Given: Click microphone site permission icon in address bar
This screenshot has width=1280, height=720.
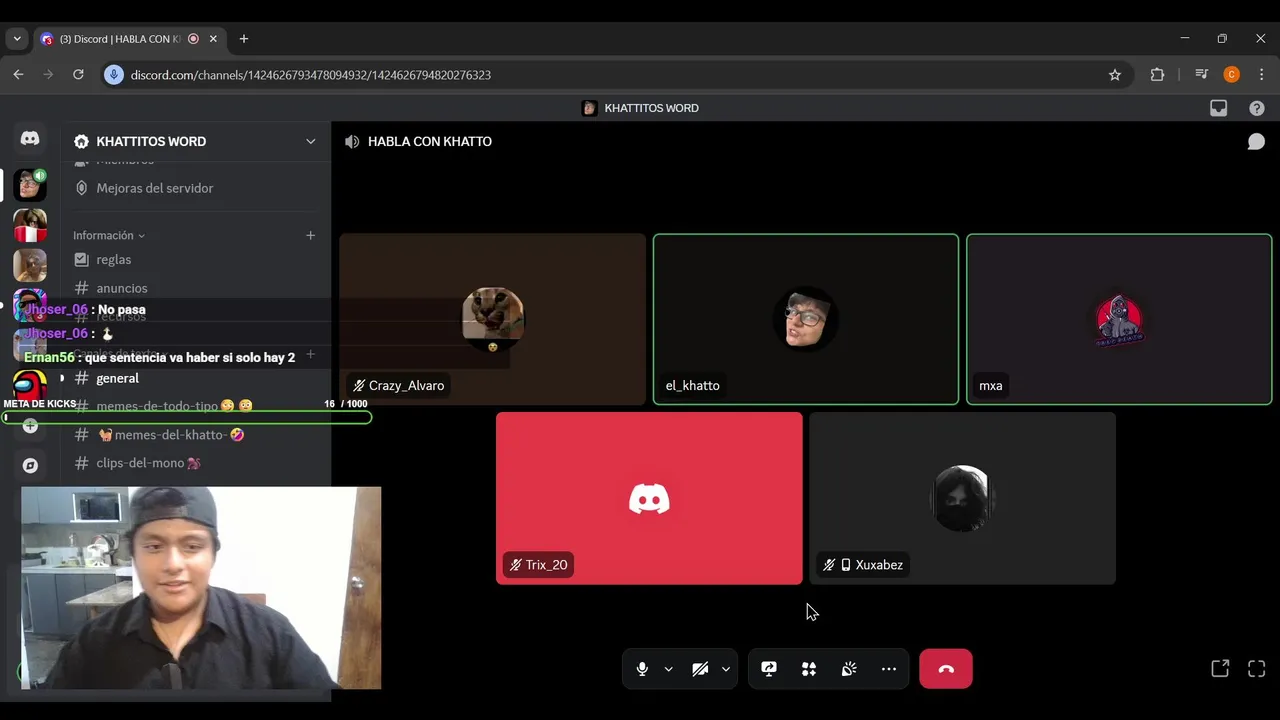Looking at the screenshot, I should 113,75.
